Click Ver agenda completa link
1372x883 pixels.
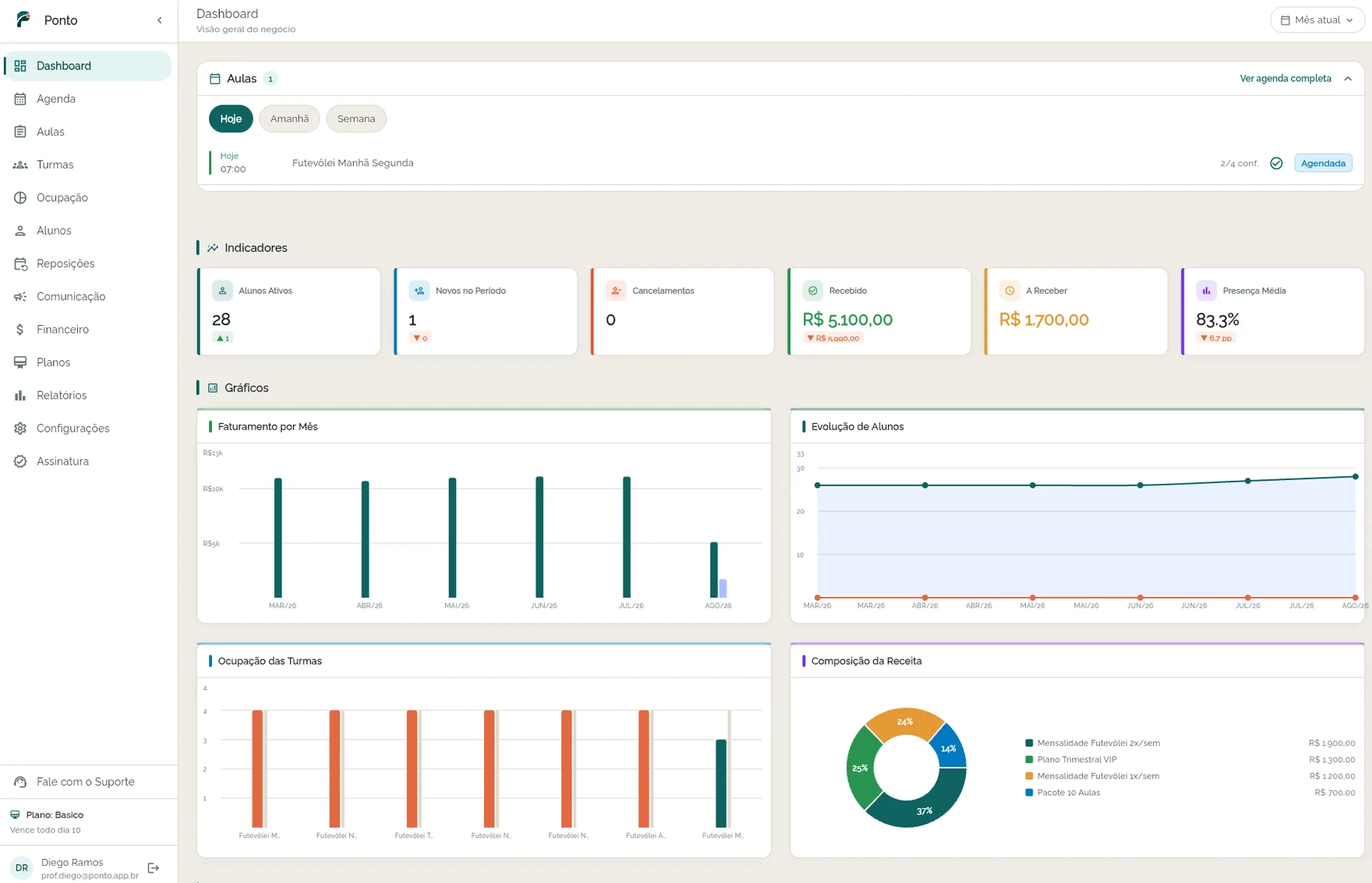[x=1285, y=79]
